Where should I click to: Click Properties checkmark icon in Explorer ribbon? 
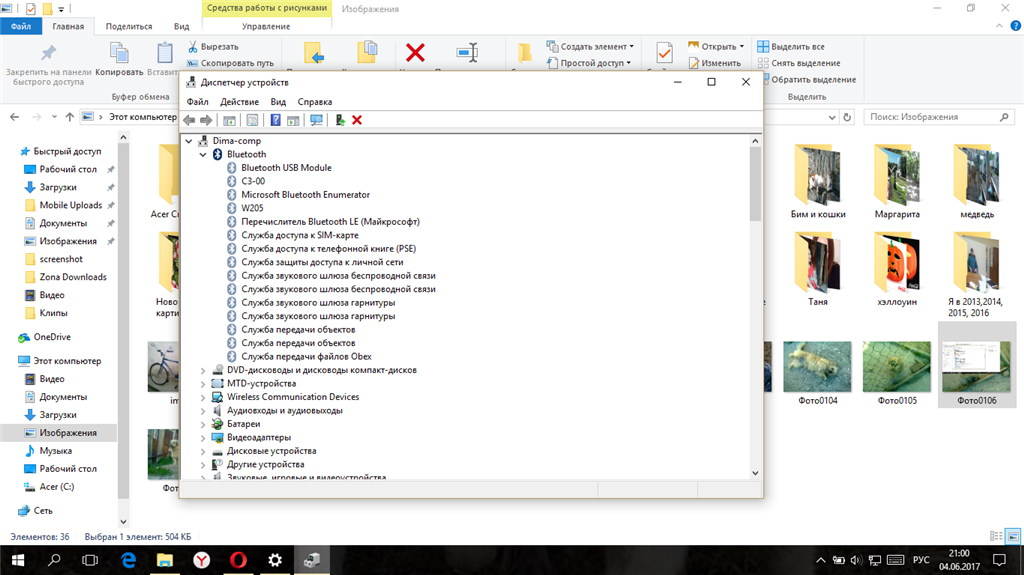coord(664,52)
